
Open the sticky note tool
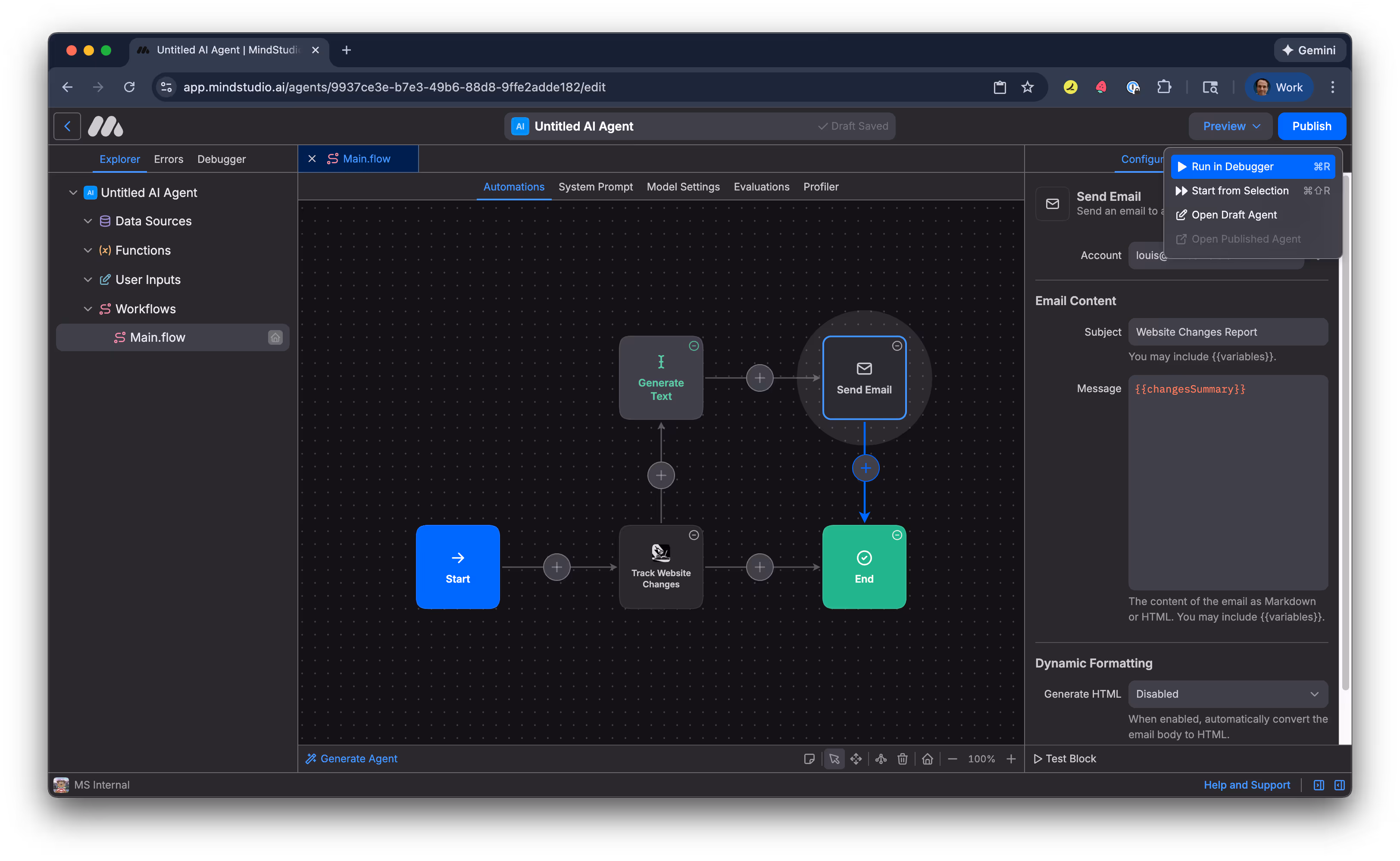coord(809,758)
